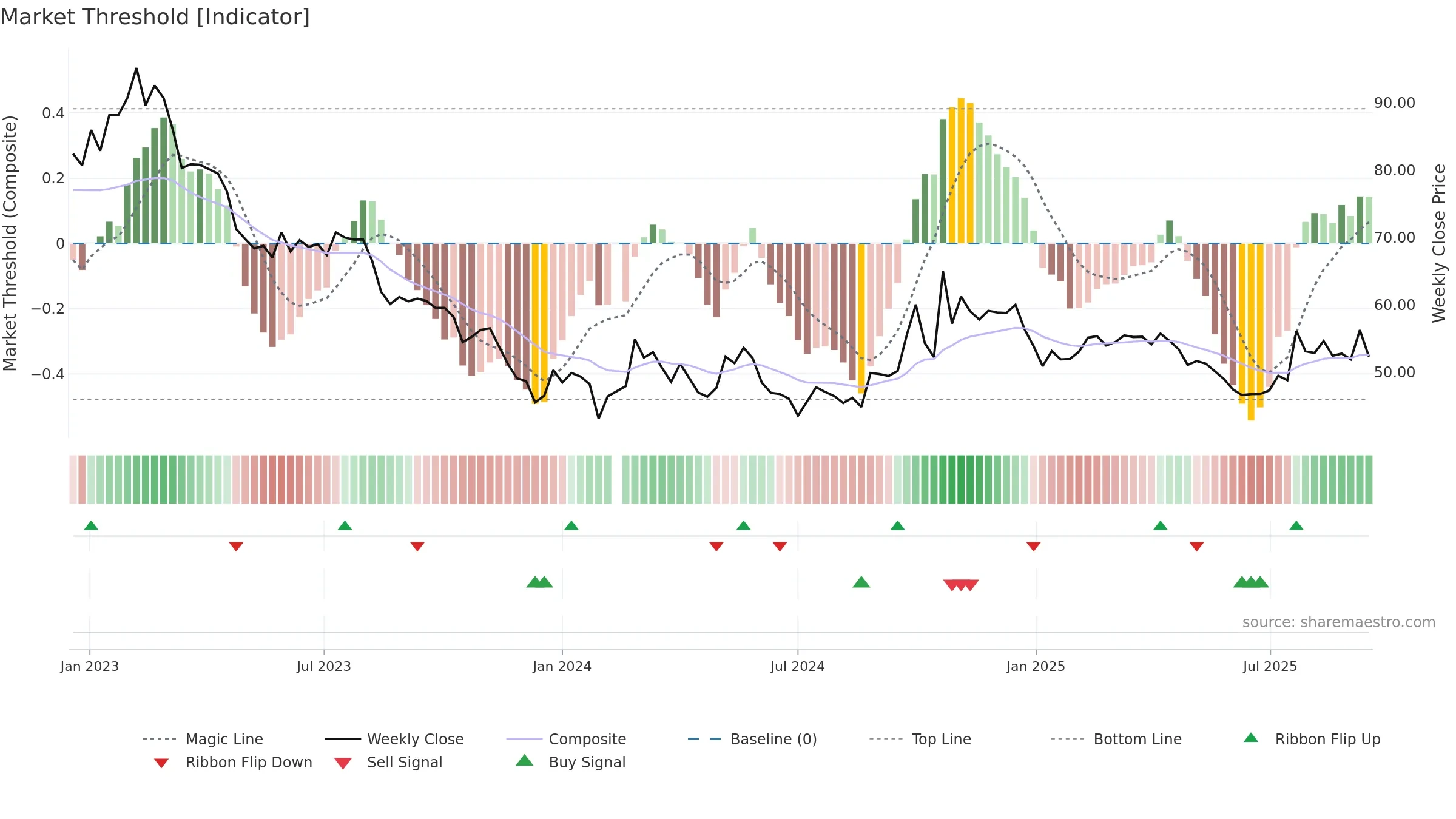Click the Market Threshold [Indicator] chart title
This screenshot has width=1456, height=819.
pos(155,17)
